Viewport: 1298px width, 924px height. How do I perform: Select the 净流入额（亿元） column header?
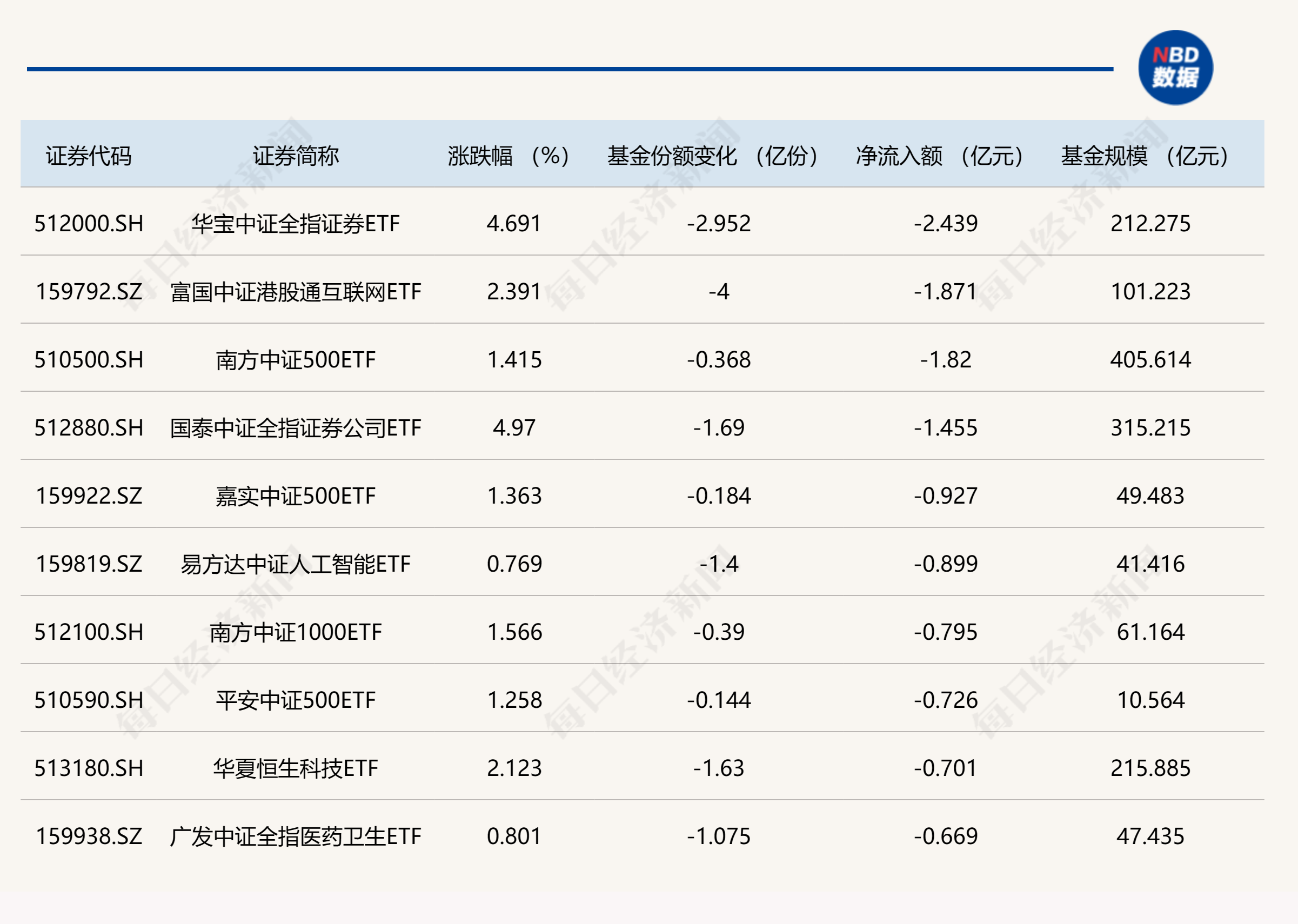tap(940, 156)
